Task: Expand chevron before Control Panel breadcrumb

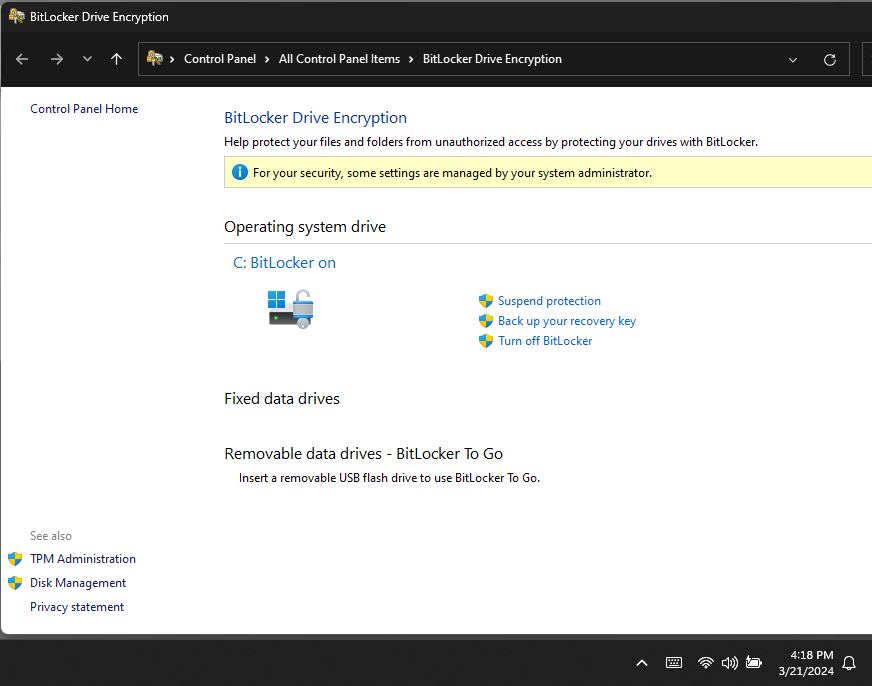Action: point(172,59)
